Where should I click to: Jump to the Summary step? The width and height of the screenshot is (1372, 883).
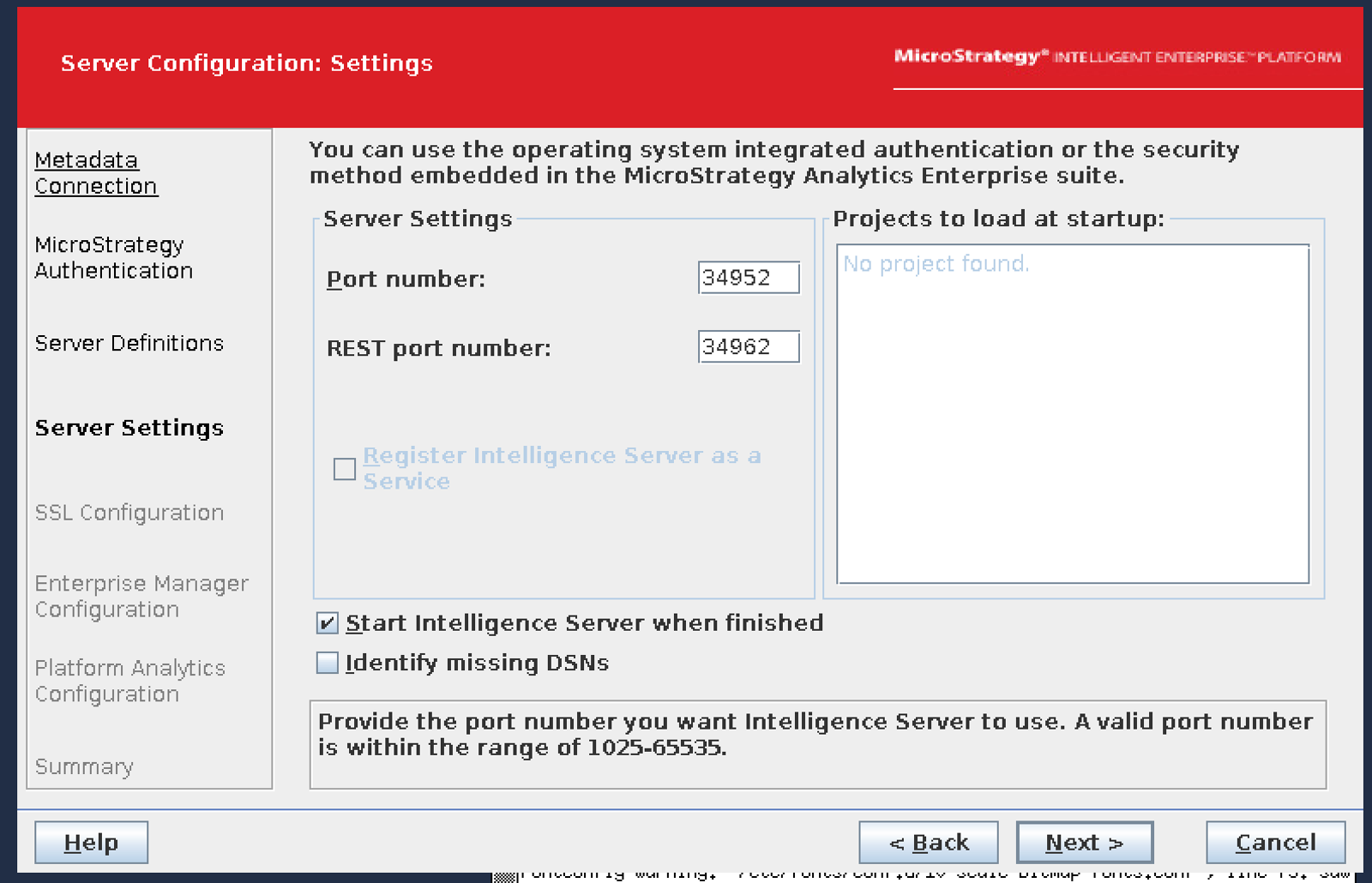tap(83, 766)
